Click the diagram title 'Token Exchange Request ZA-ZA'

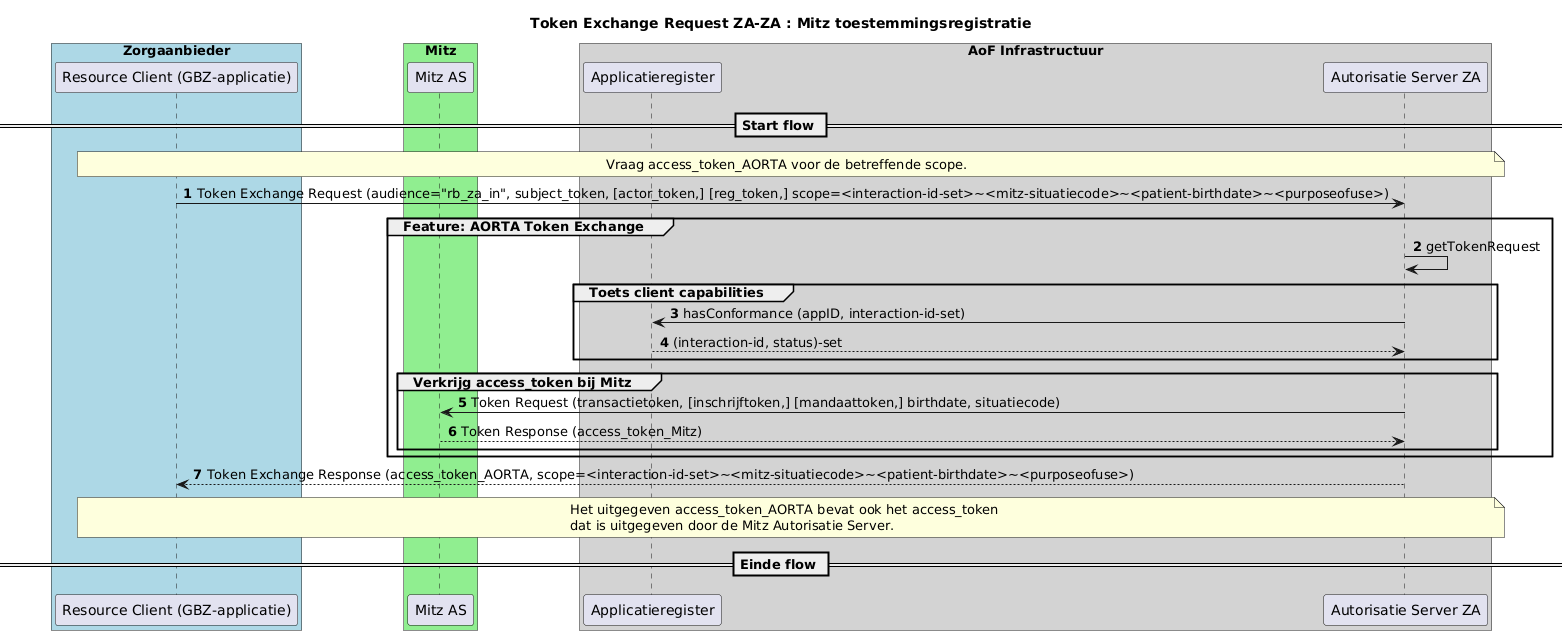click(780, 23)
